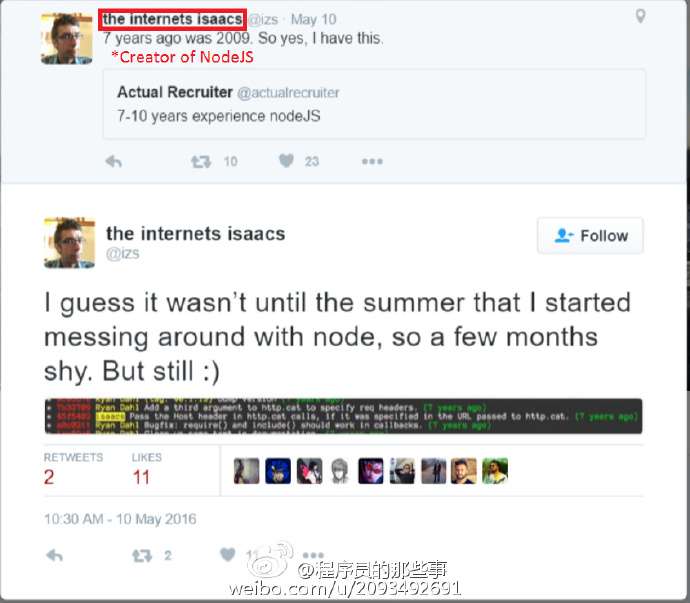Click the location pin icon

pyautogui.click(x=641, y=16)
